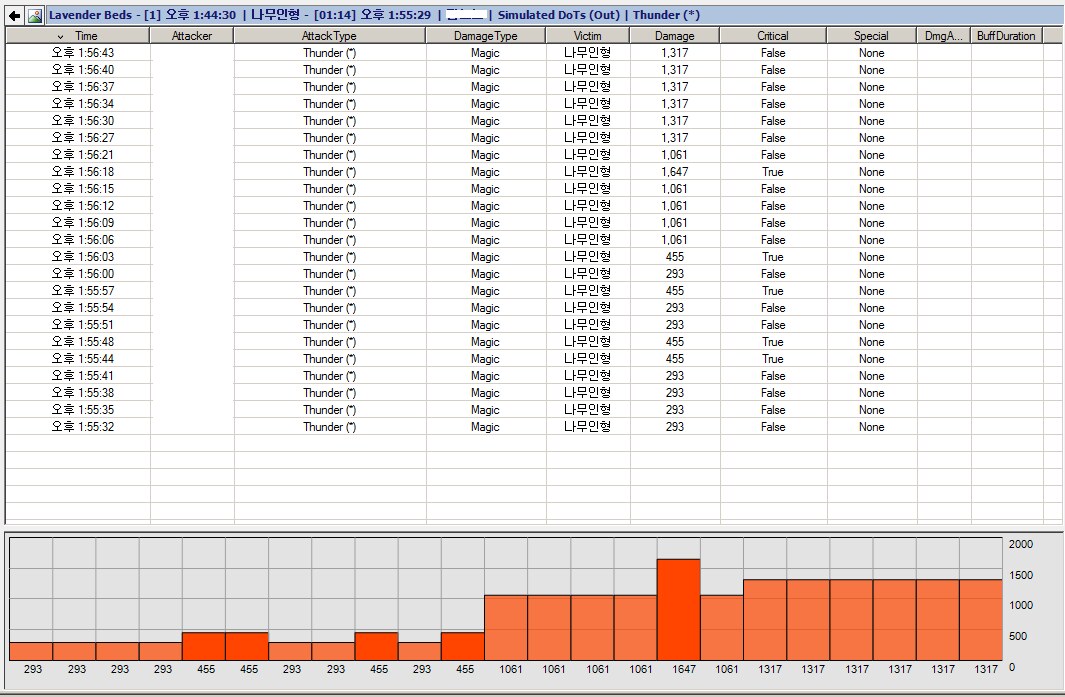Viewport: 1065px width, 697px height.
Task: Click the Special column header
Action: (x=871, y=36)
